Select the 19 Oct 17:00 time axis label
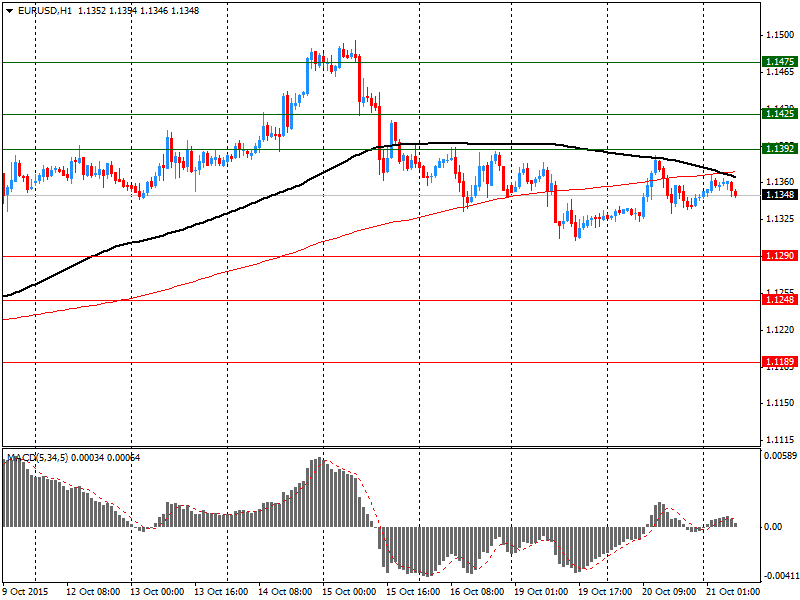This screenshot has height=600, width=800. click(605, 591)
